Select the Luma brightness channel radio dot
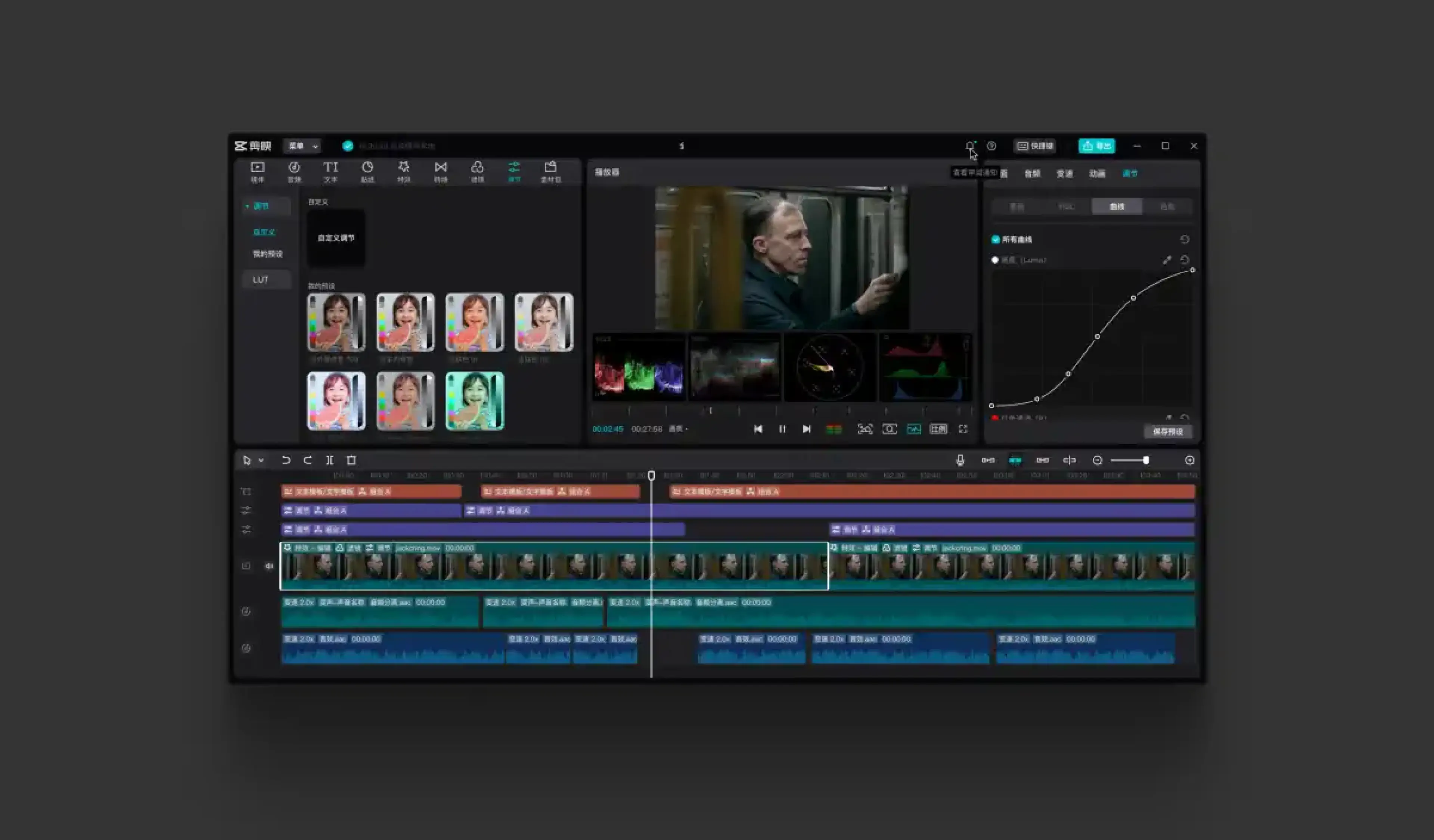 pos(995,260)
